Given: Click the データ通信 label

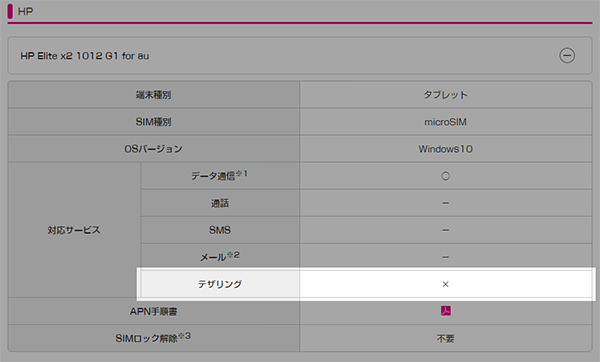Looking at the screenshot, I should tap(220, 176).
